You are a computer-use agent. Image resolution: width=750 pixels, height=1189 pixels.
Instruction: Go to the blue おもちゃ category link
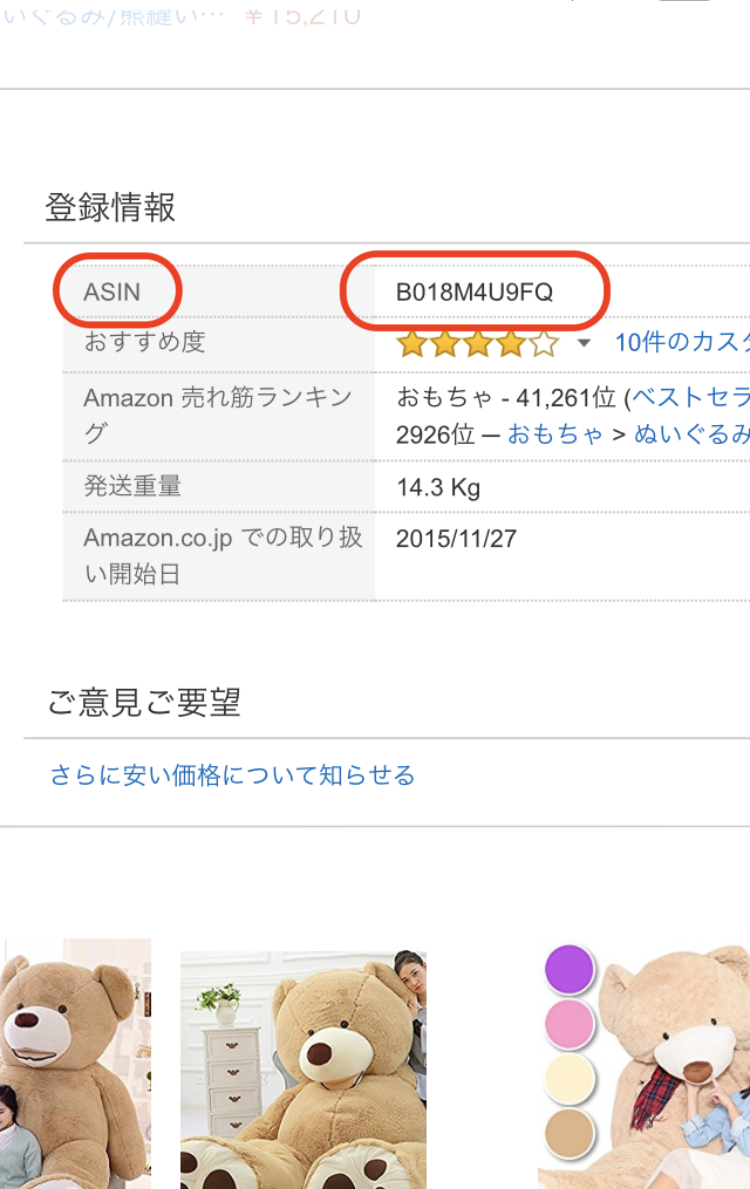click(x=556, y=434)
